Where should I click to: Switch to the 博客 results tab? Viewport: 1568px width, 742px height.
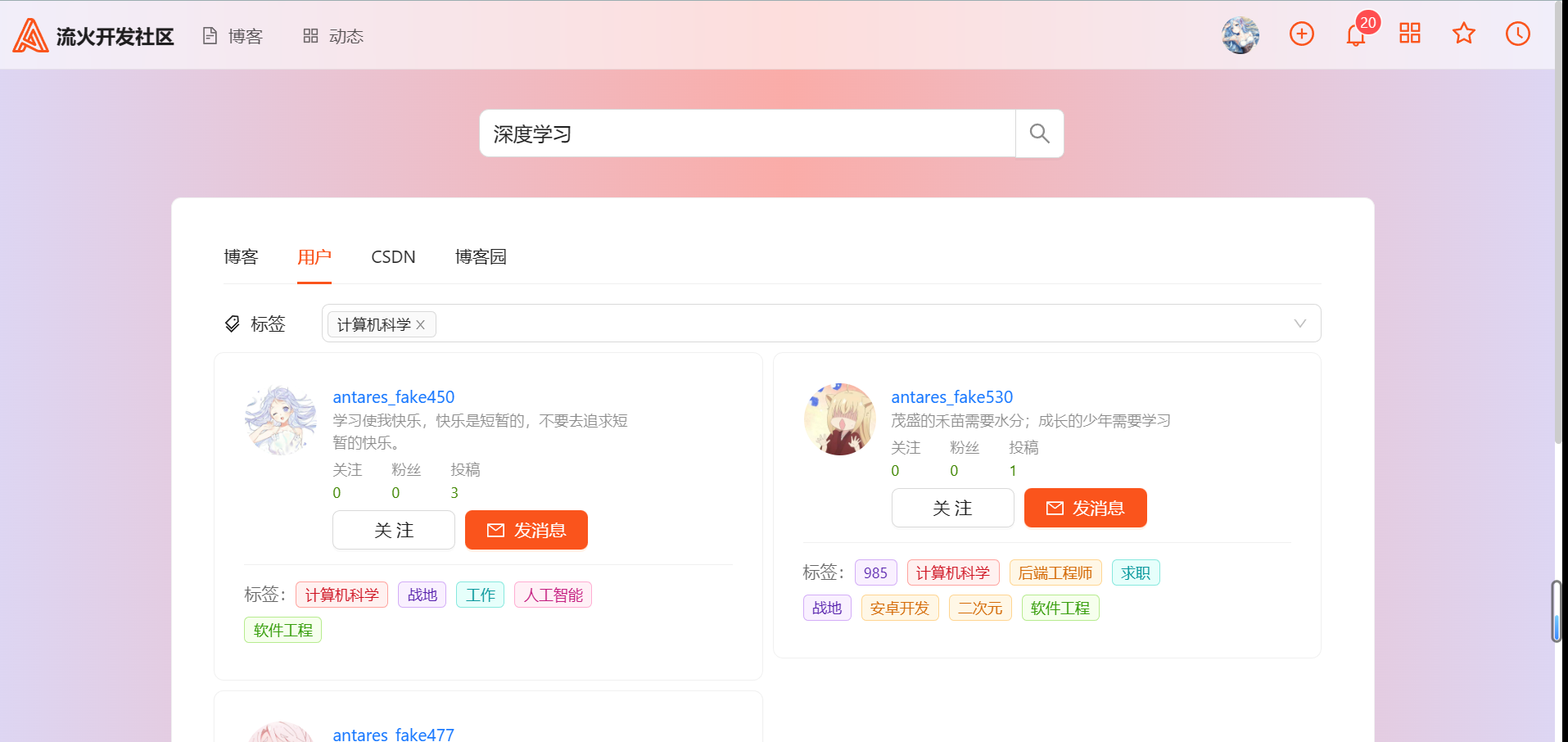point(241,257)
